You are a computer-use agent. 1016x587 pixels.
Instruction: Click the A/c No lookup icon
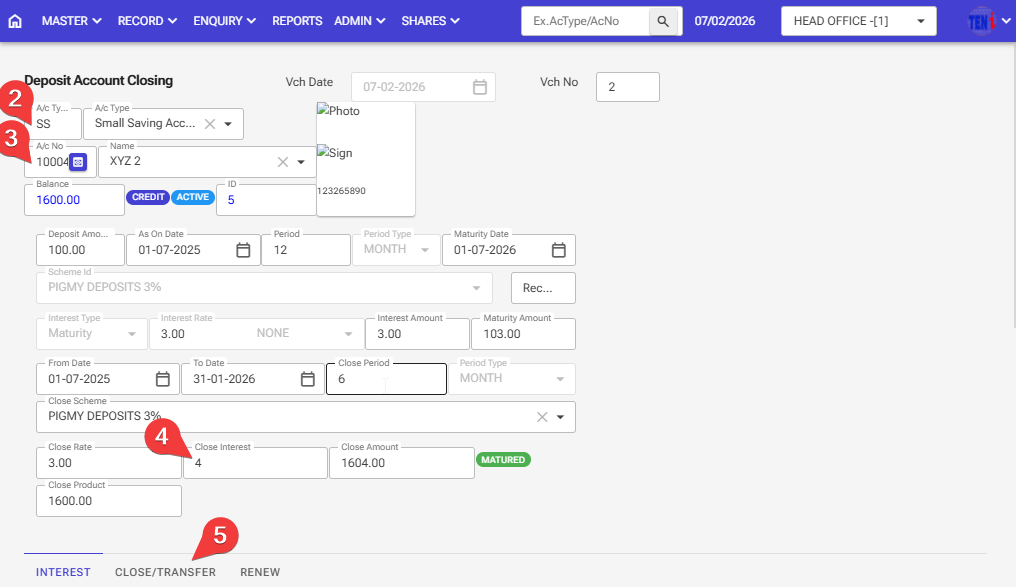[x=78, y=162]
